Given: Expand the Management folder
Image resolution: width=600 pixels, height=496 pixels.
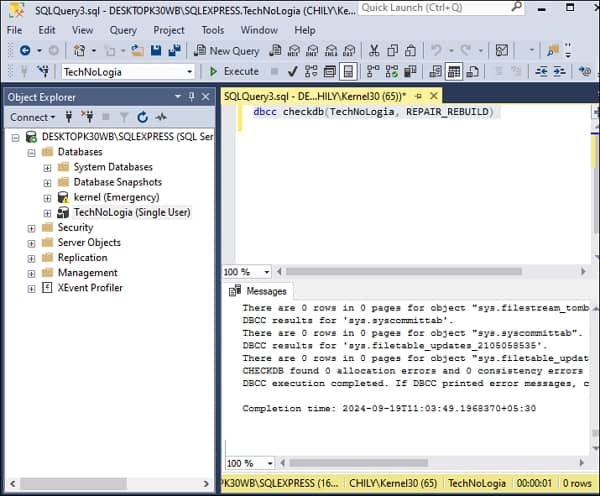Looking at the screenshot, I should coord(31,274).
